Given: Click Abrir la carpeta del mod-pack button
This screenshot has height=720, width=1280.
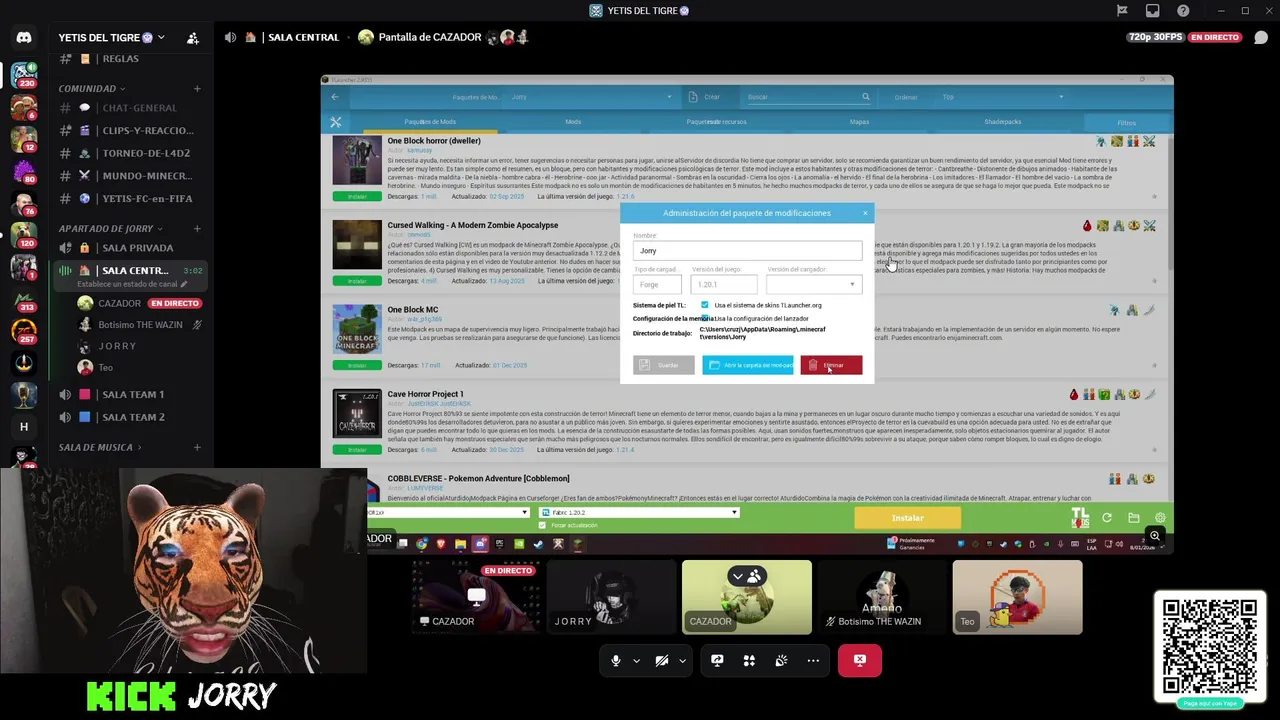Looking at the screenshot, I should pos(747,365).
